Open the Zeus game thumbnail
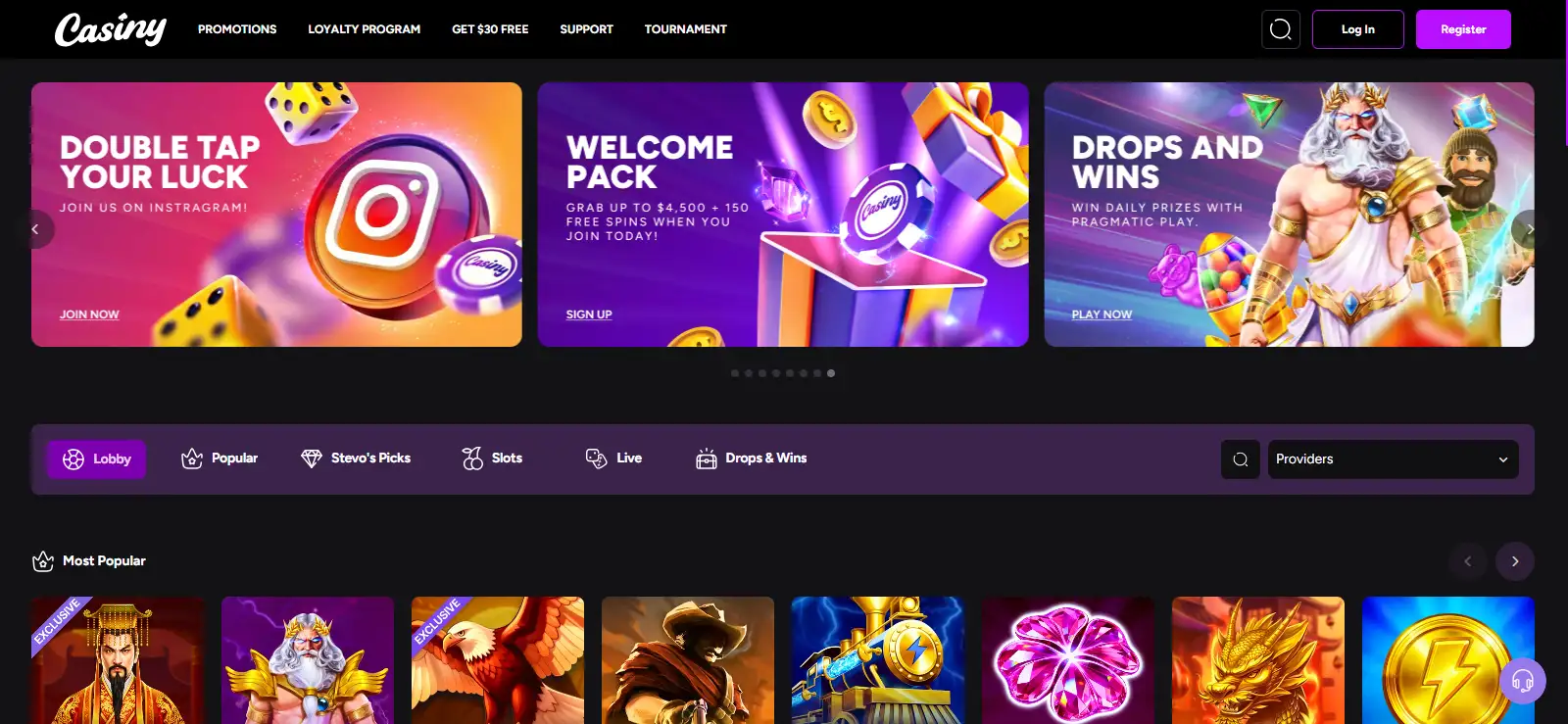1568x724 pixels. pos(308,660)
